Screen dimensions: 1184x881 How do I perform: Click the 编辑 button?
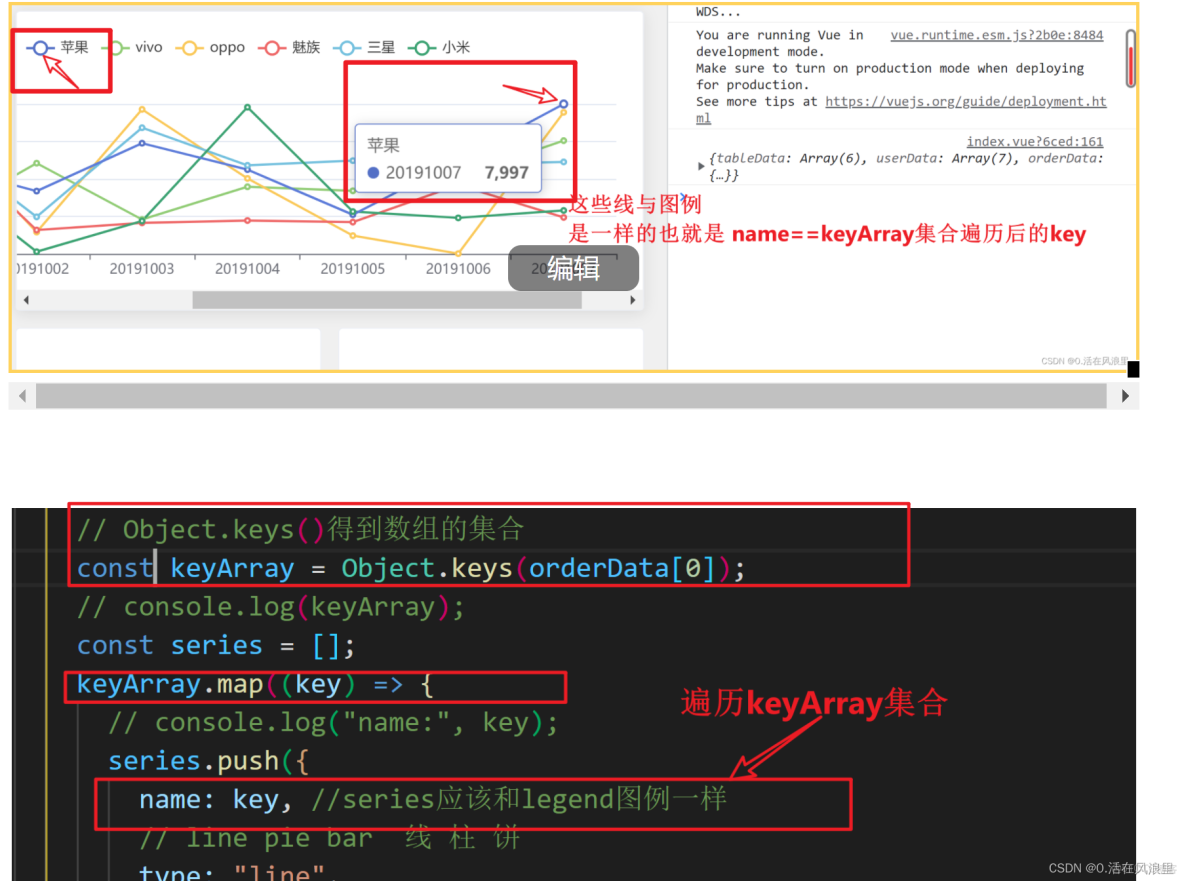point(573,268)
